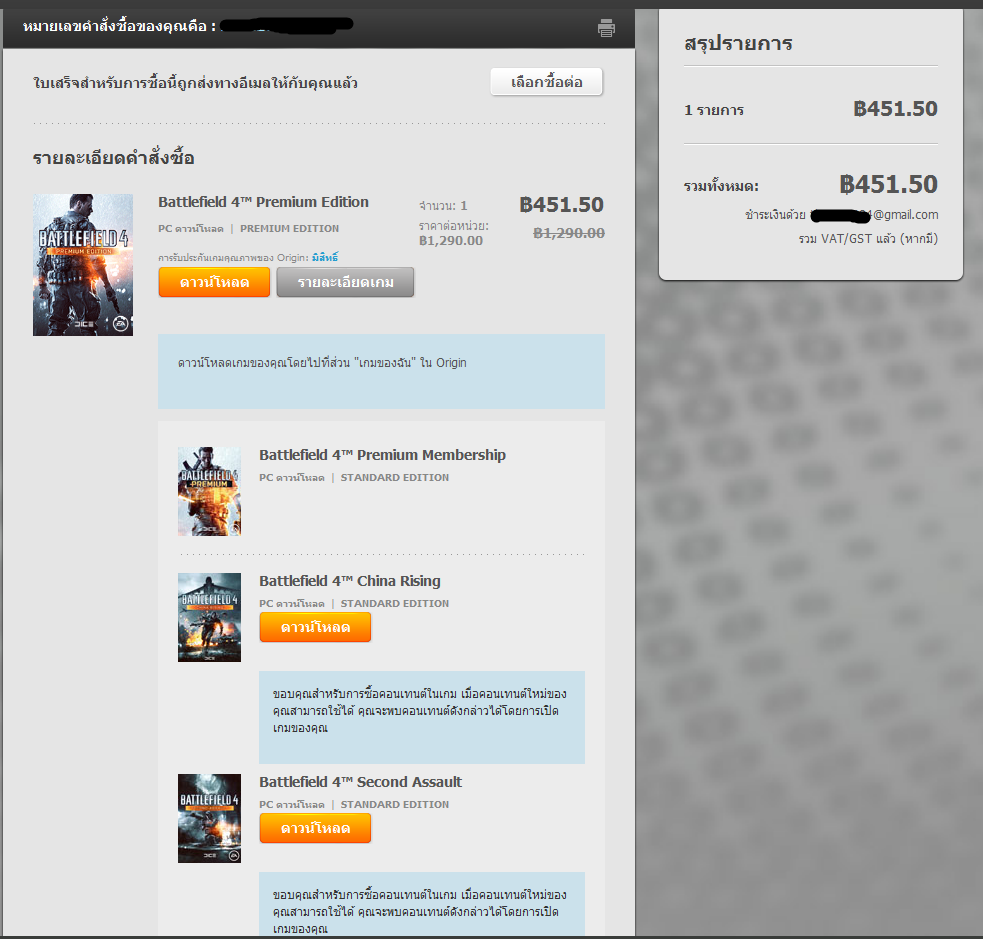Open Premium Membership cover thumbnail

click(209, 491)
